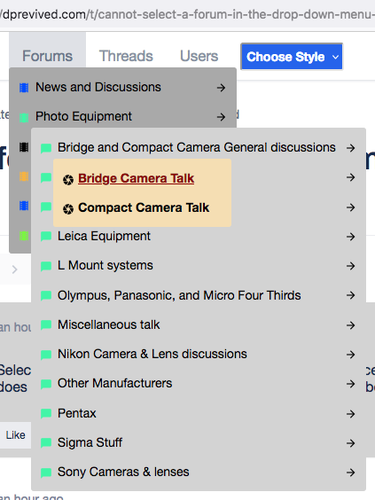Select Sony Cameras & lenses forum
The height and width of the screenshot is (500, 375).
pos(123,472)
